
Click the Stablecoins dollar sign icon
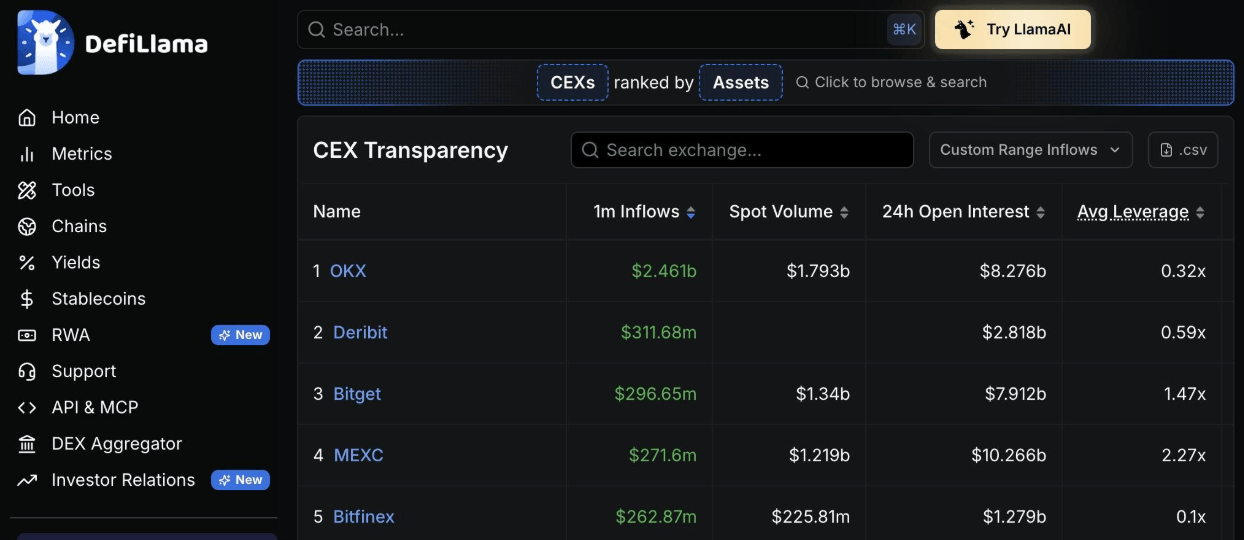[x=28, y=299]
